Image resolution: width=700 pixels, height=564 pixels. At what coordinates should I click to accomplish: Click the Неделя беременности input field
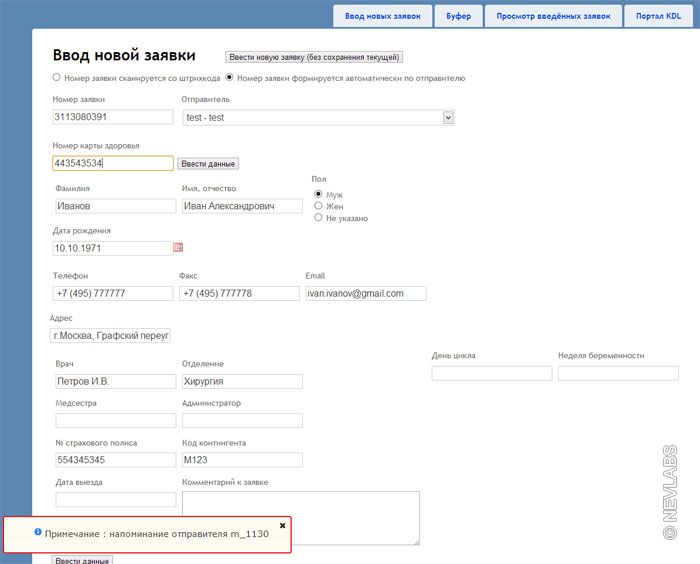point(618,373)
